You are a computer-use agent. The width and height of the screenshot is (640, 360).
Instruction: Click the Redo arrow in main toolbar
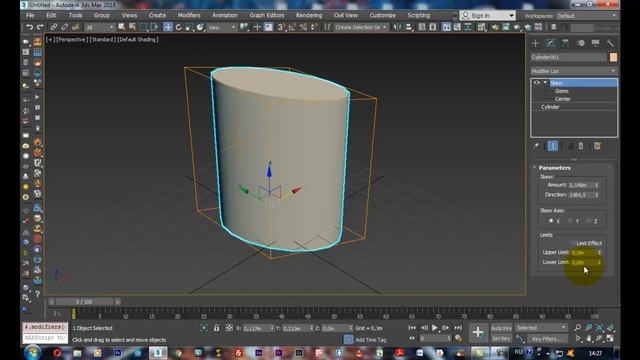click(x=40, y=27)
